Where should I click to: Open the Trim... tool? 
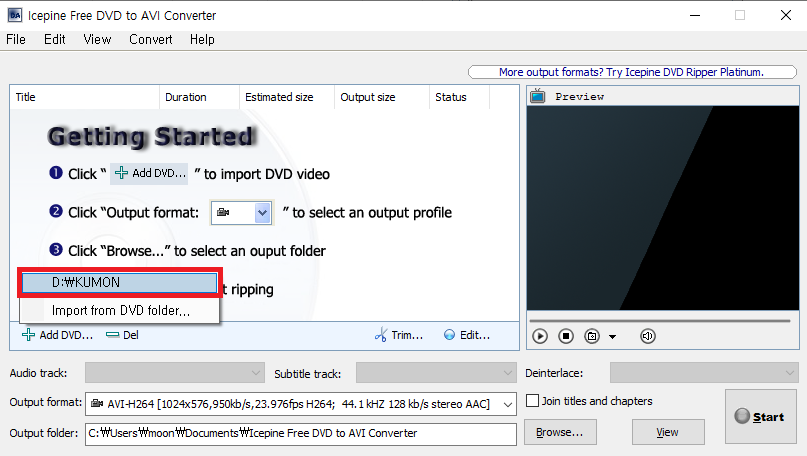coord(399,335)
